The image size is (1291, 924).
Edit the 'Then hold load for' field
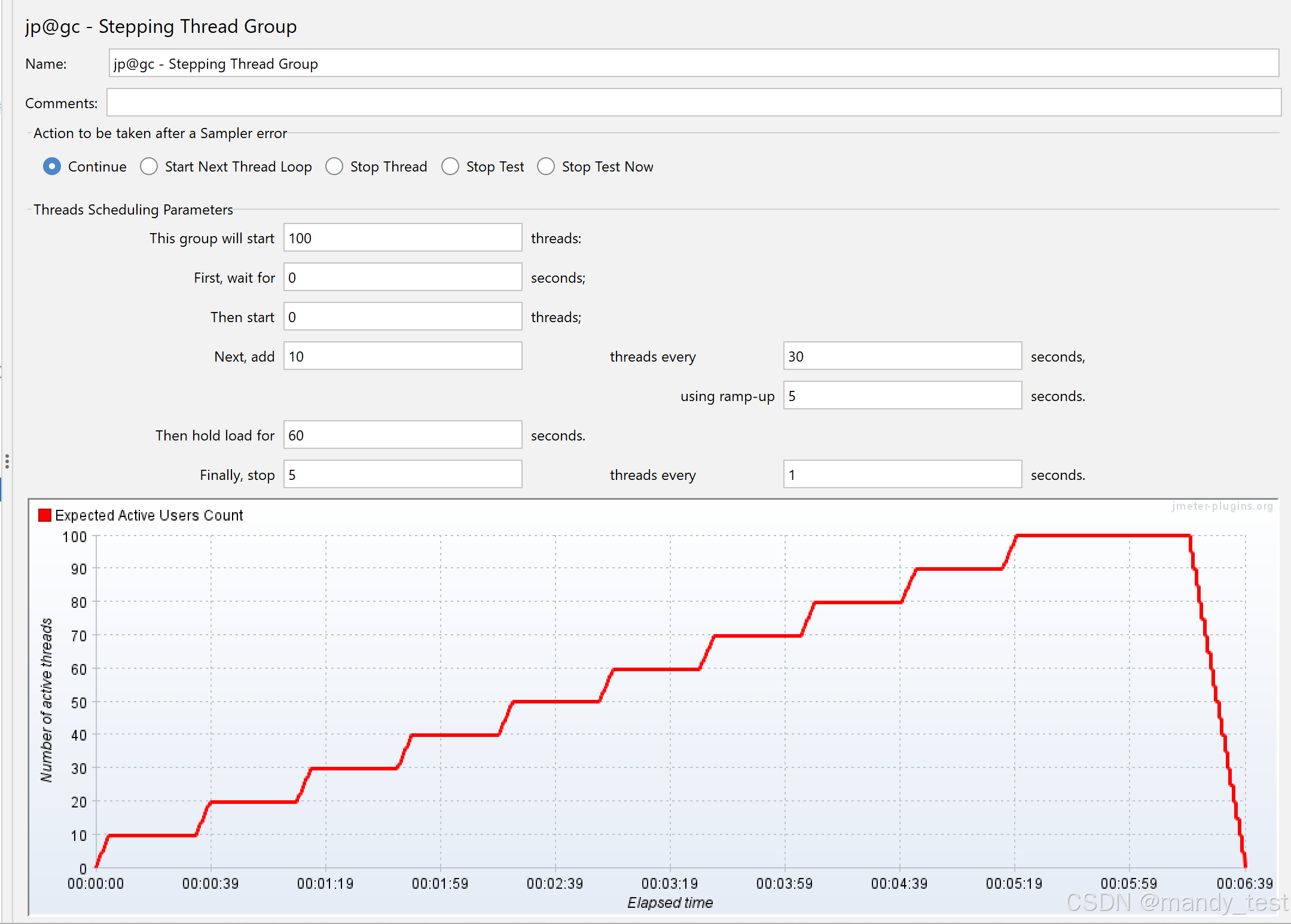402,435
